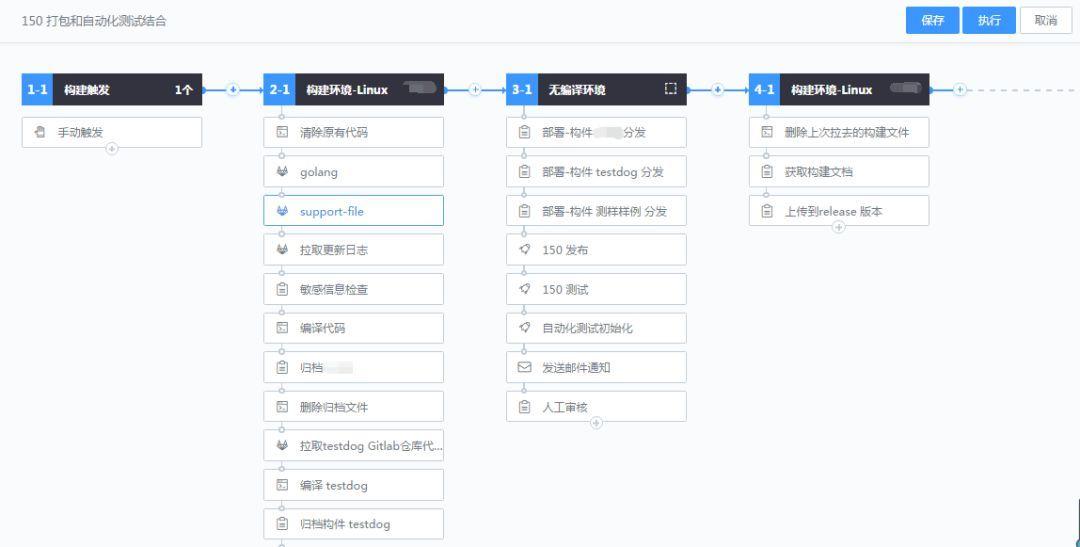
Task: Open the 敏感信息检查 task
Action: [353, 289]
